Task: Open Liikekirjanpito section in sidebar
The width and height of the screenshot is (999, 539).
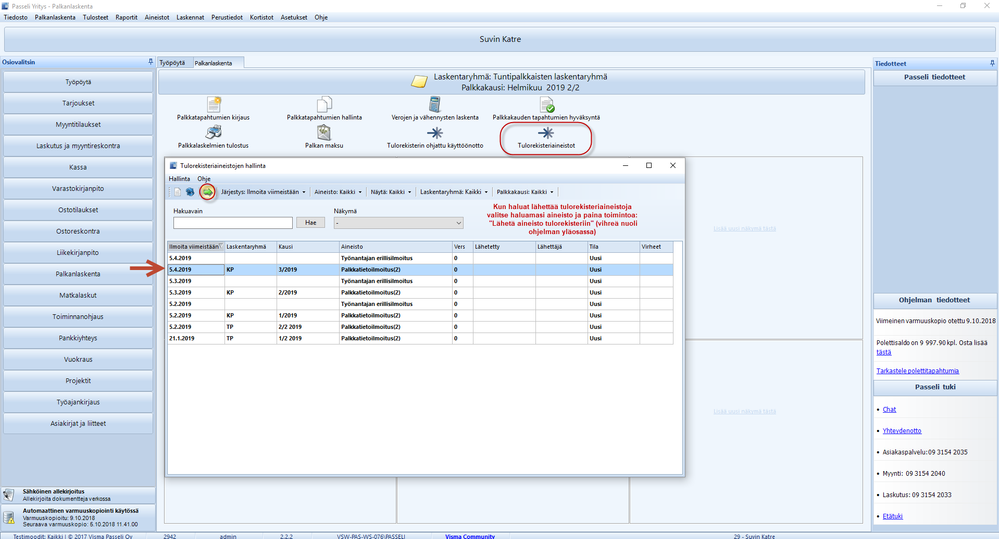Action: (78, 252)
